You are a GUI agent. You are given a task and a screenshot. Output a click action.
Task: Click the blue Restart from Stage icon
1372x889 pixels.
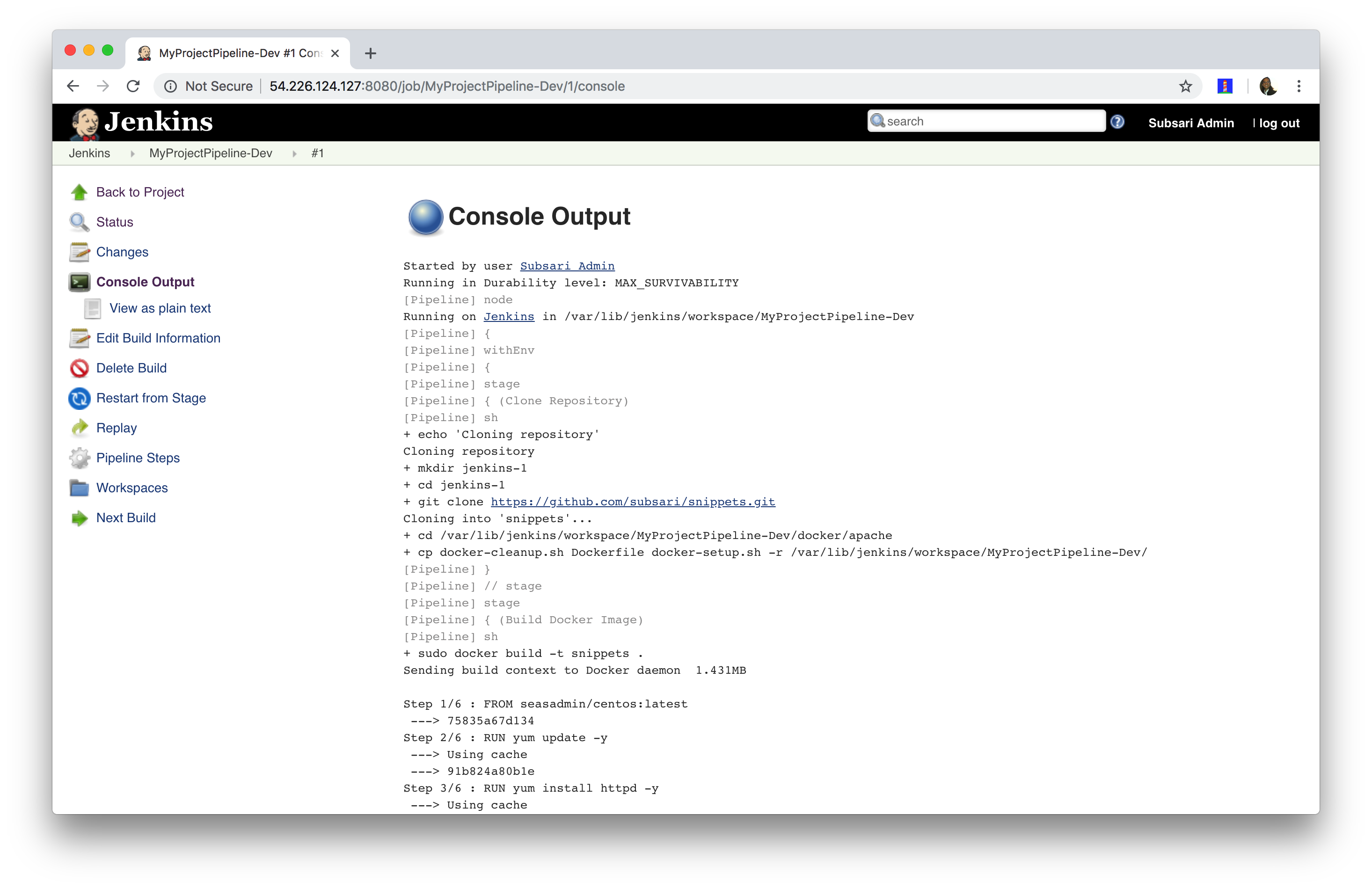(79, 398)
